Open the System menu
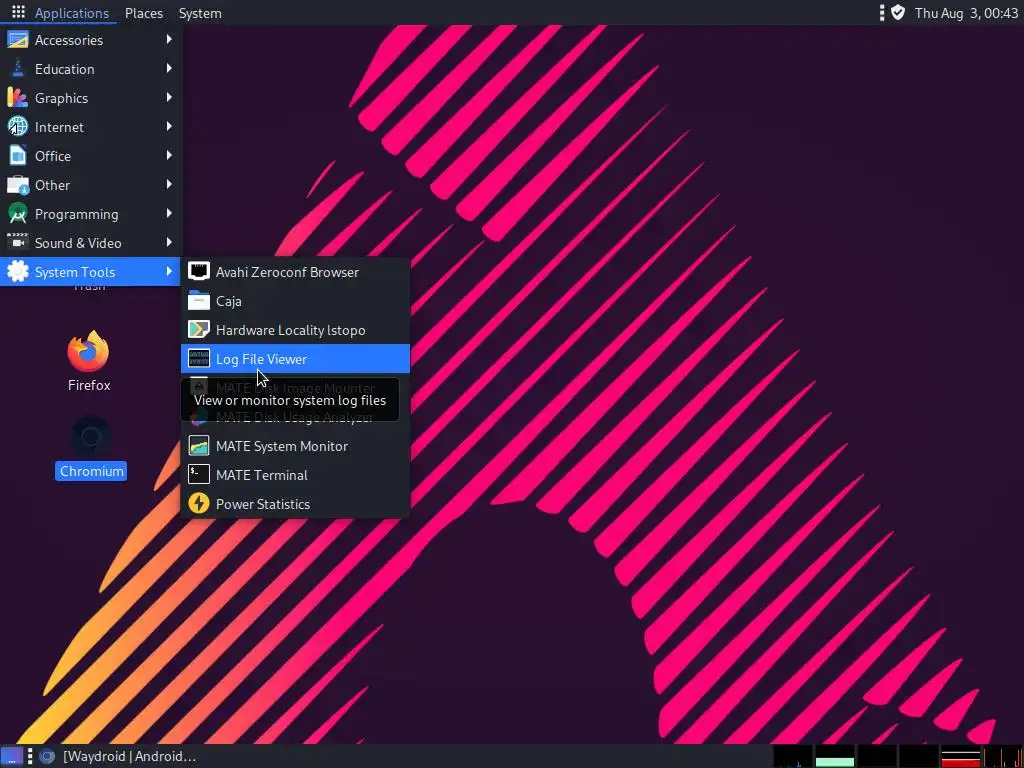The height and width of the screenshot is (768, 1024). coord(200,13)
